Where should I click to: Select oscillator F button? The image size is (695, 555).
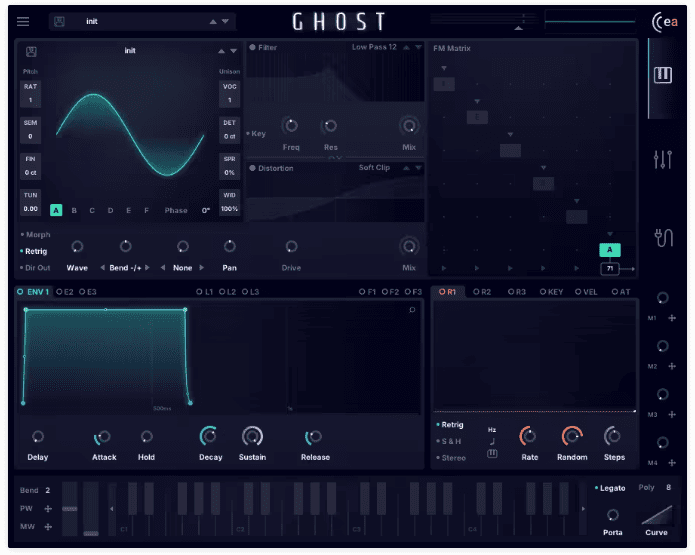[x=146, y=211]
